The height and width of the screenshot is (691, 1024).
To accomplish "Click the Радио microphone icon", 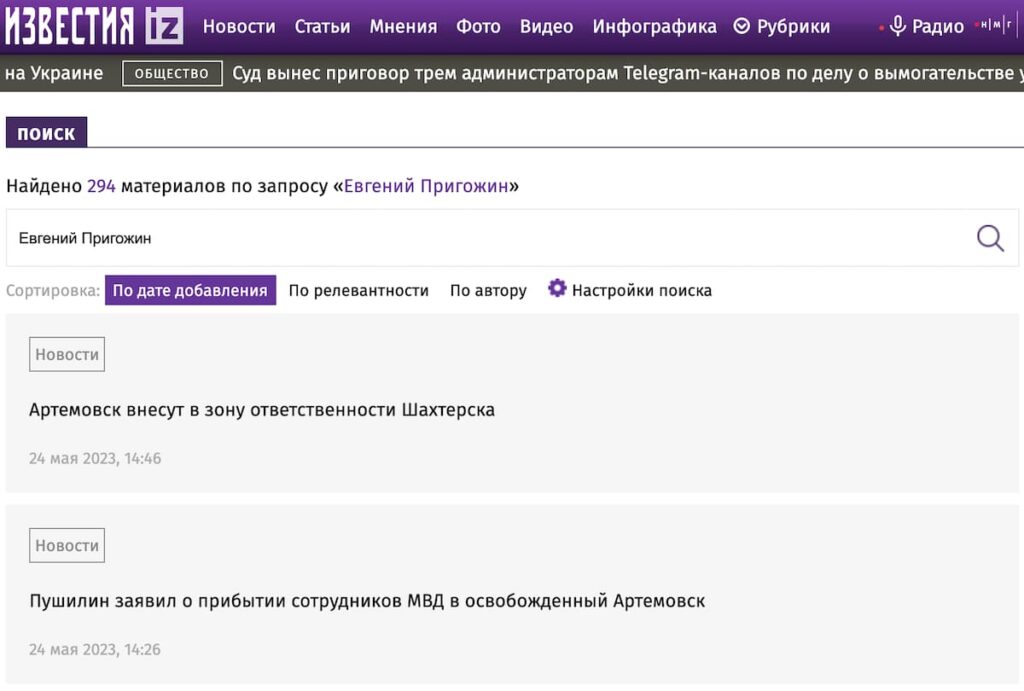I will click(x=898, y=26).
